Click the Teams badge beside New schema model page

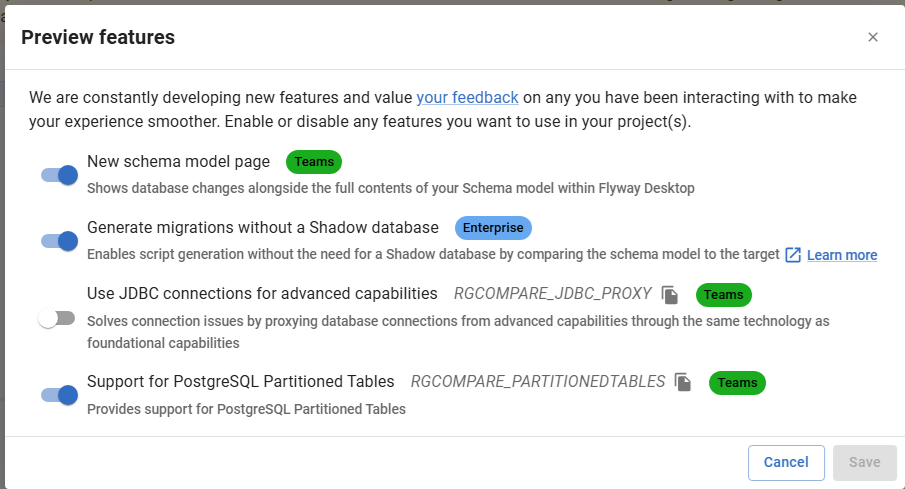click(314, 162)
